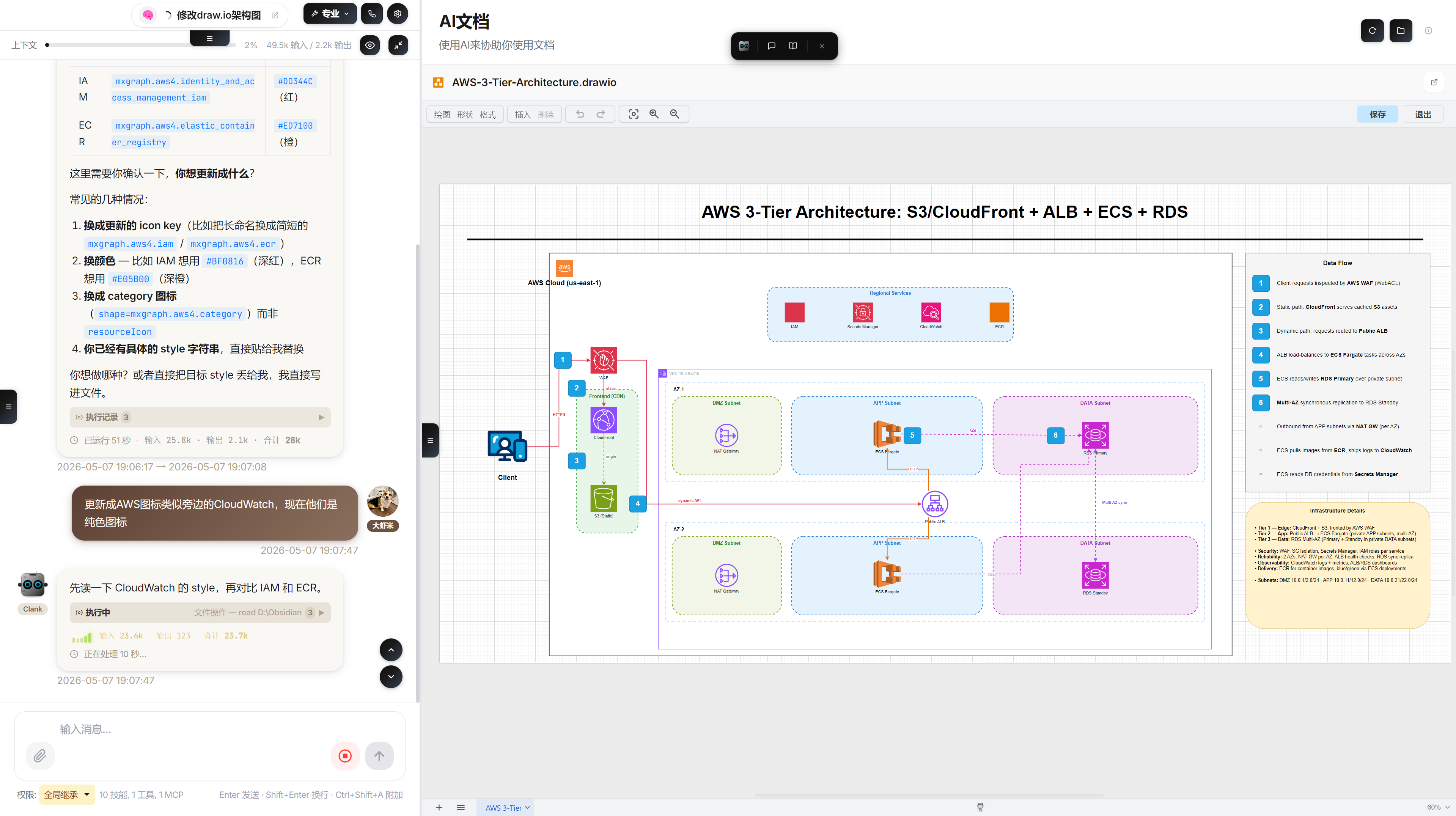Screen dimensions: 1456x816
Task: Select the red IAM square in diagram
Action: [x=794, y=313]
